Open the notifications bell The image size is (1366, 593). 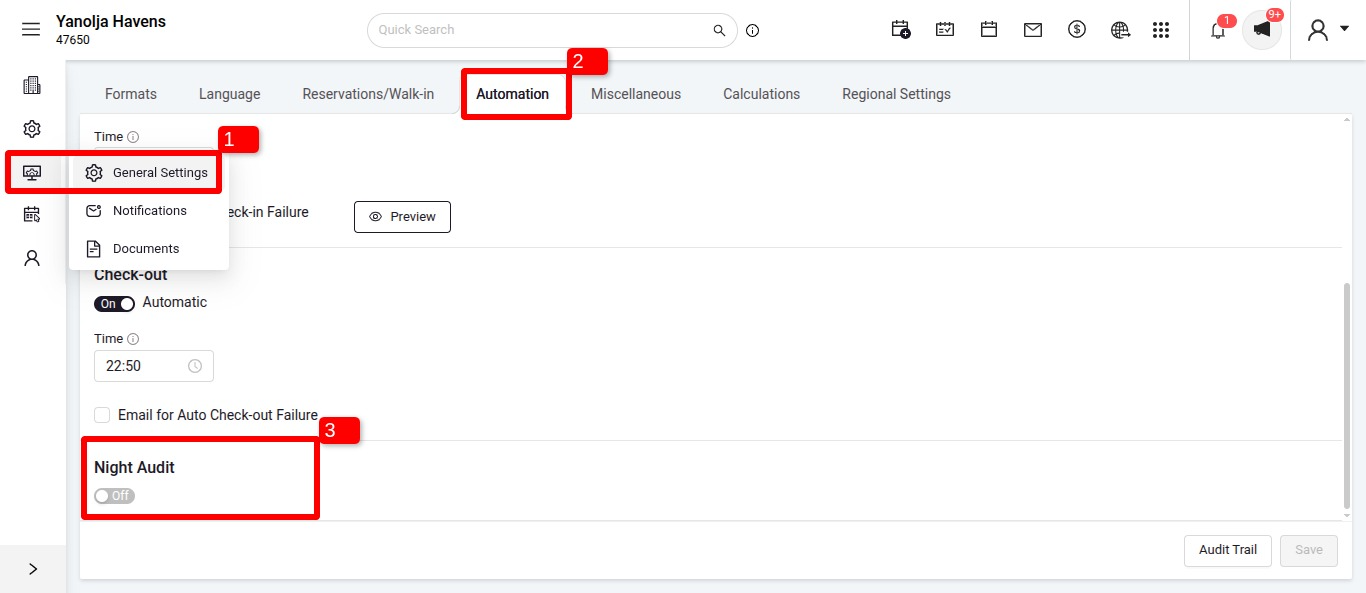[1217, 30]
